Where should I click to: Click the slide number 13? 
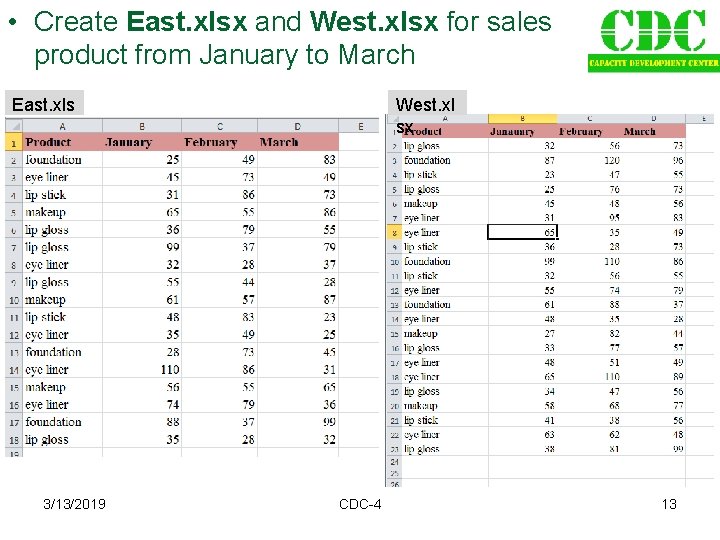coord(669,504)
